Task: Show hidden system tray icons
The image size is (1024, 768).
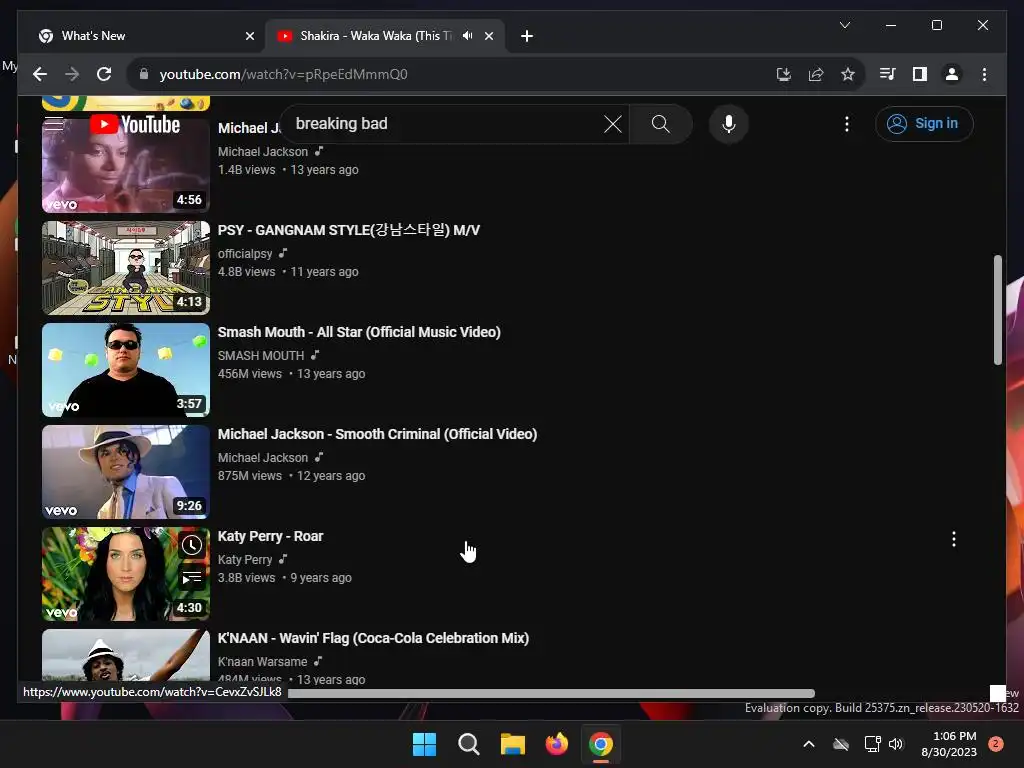Action: tap(808, 744)
